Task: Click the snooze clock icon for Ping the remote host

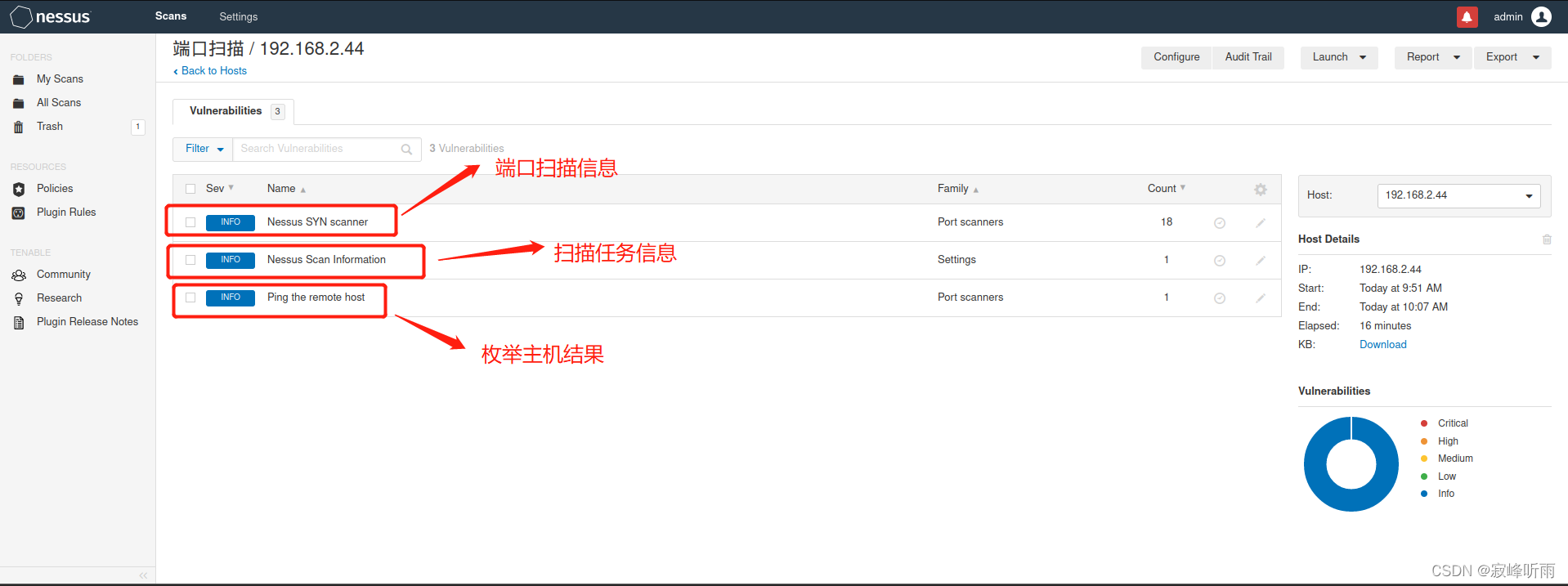Action: coord(1220,297)
